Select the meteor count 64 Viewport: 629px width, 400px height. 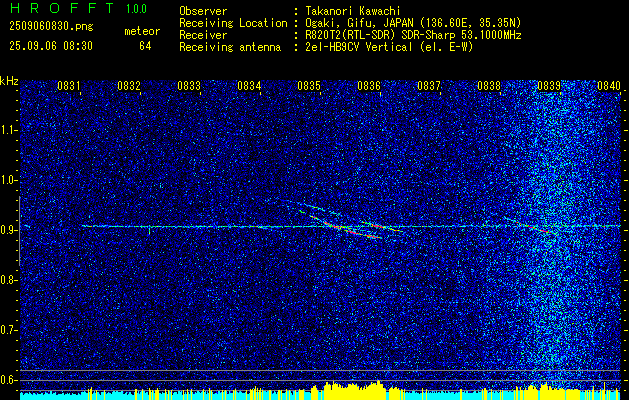(x=145, y=46)
